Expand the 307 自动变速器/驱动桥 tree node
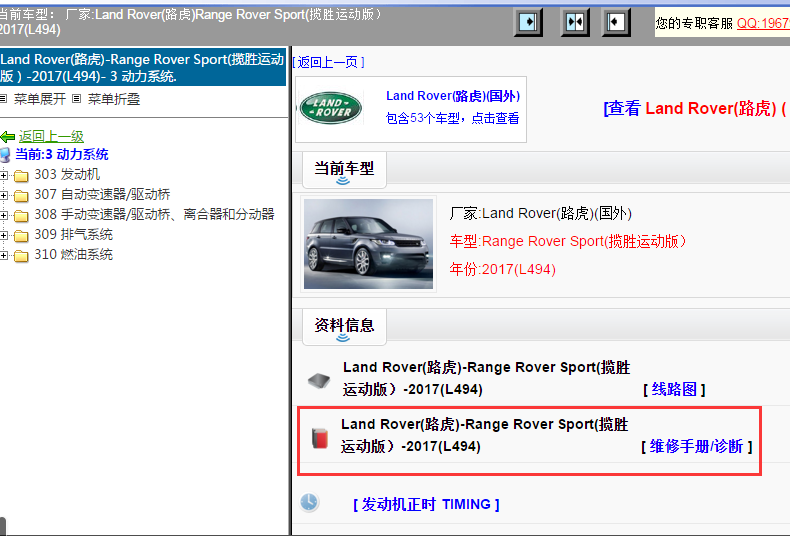 tap(4, 195)
